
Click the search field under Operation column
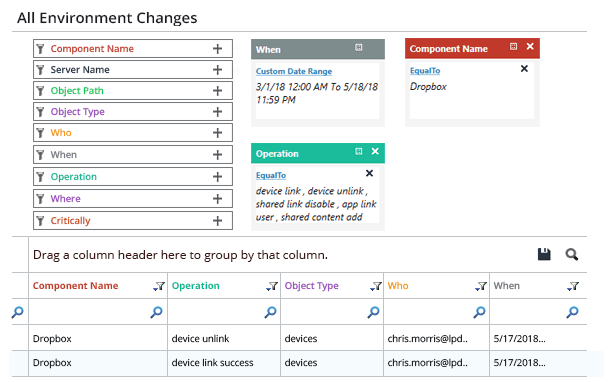224,312
